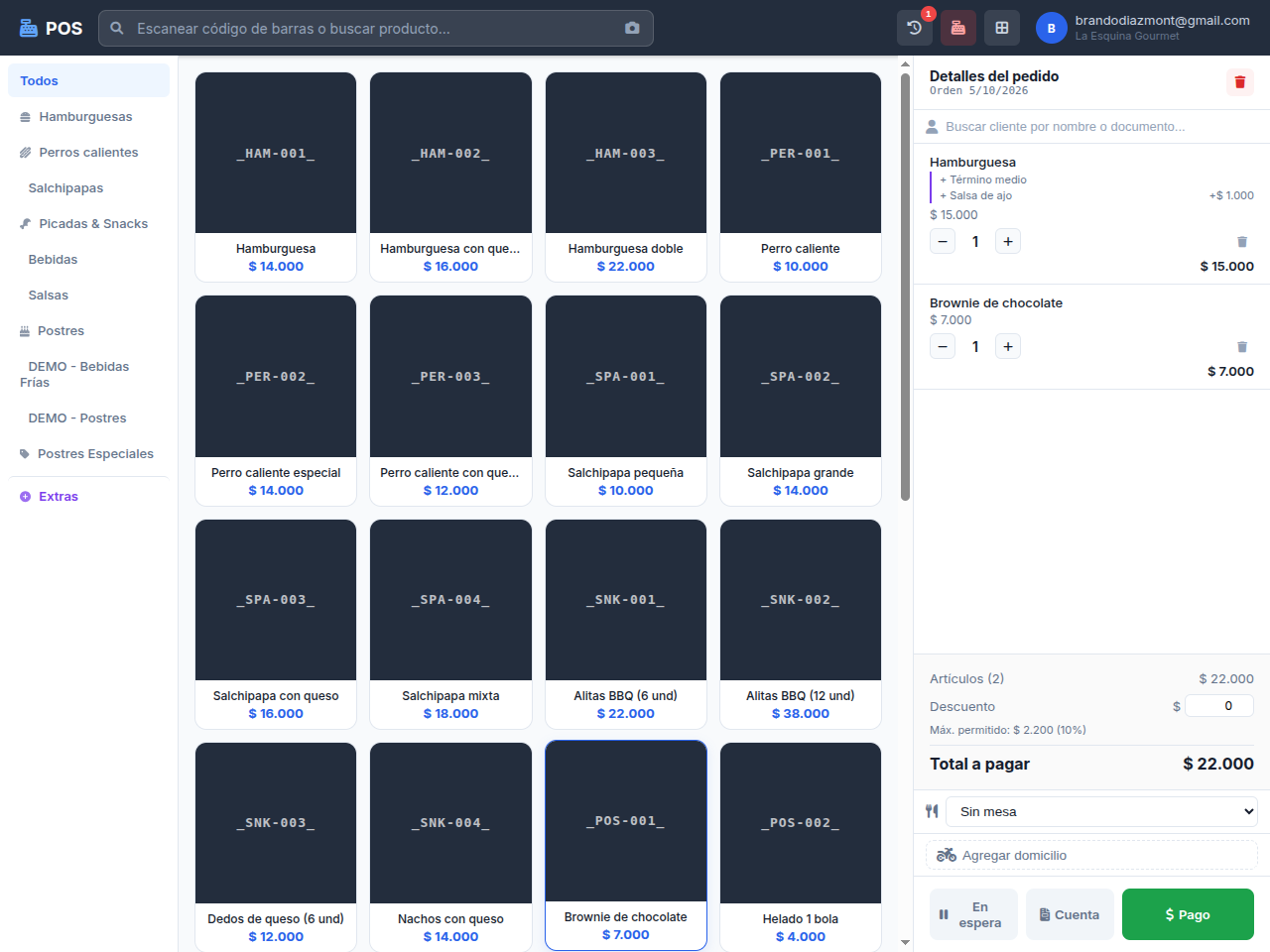This screenshot has width=1270, height=952.
Task: Decrease Hamburguesa quantity with minus button
Action: point(943,241)
